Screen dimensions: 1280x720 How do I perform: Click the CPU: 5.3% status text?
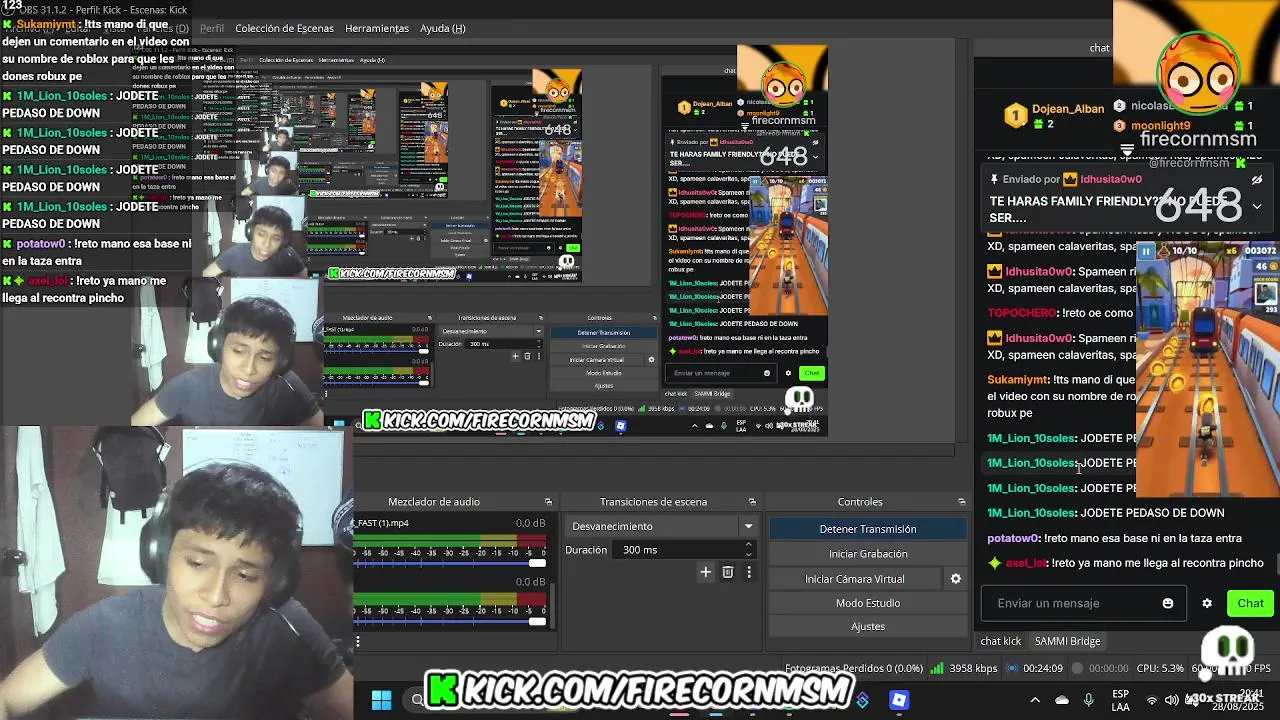click(1160, 668)
